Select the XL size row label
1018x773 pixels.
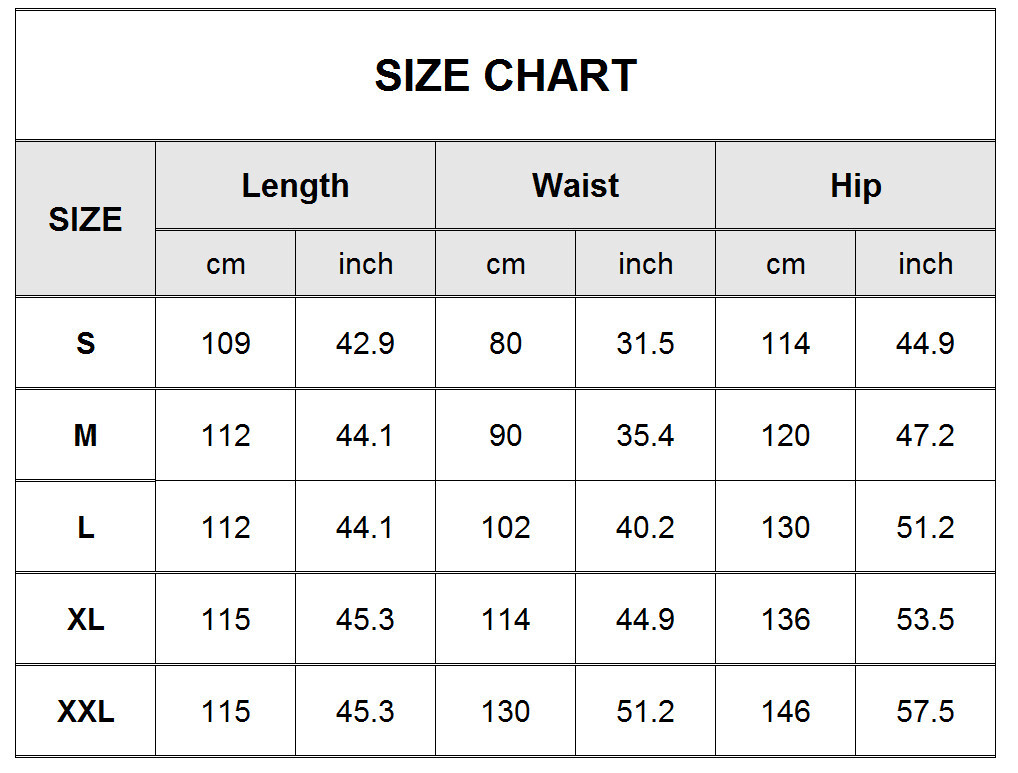(x=85, y=619)
